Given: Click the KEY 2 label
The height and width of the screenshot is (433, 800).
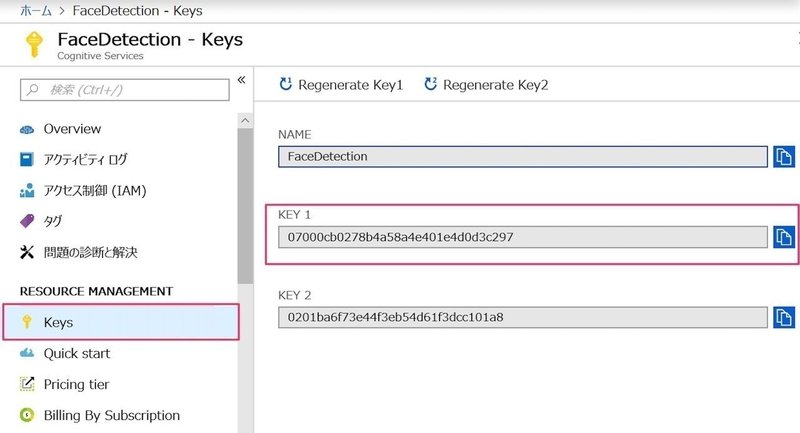Looking at the screenshot, I should [294, 295].
